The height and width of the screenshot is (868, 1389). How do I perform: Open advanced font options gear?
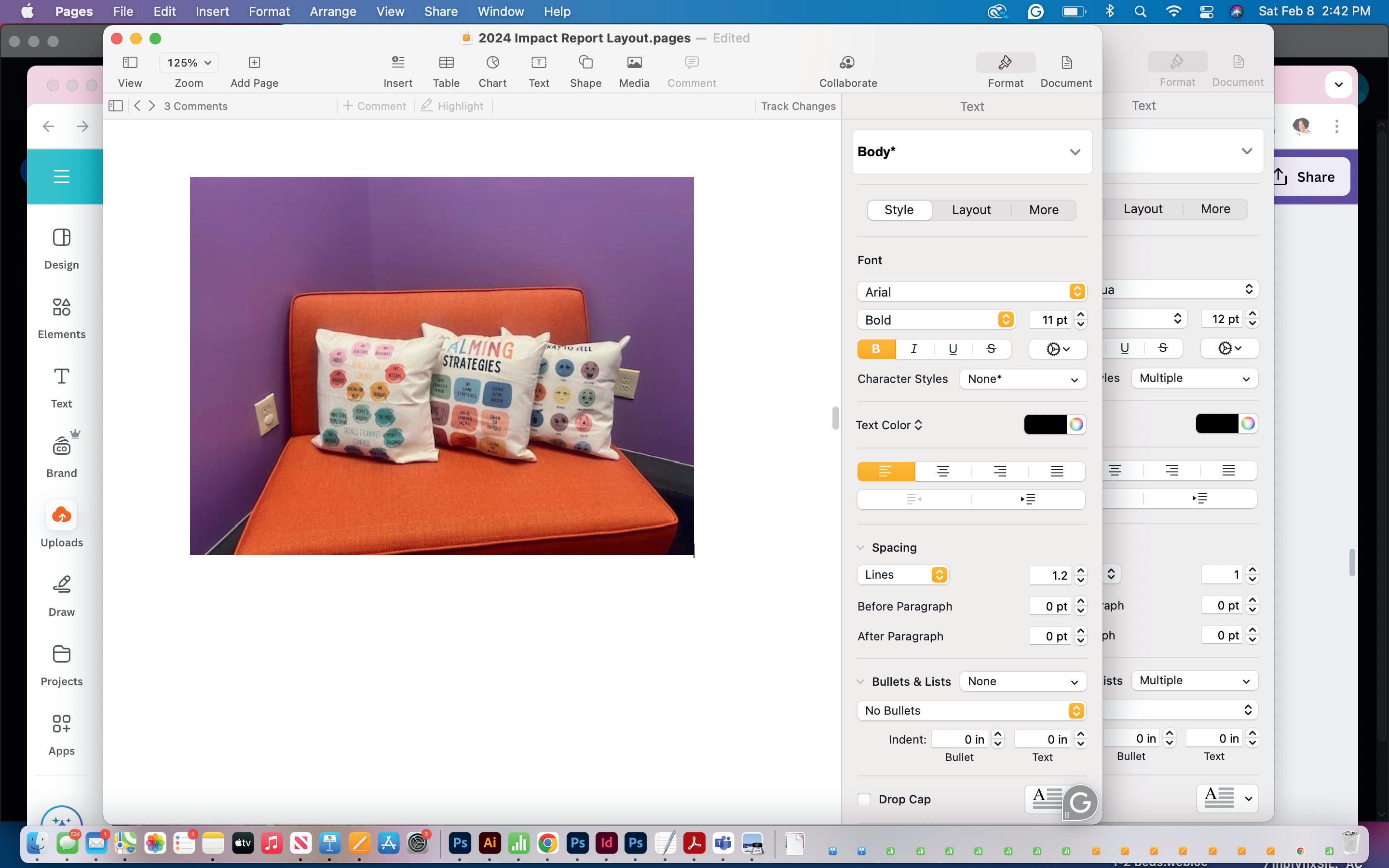pyautogui.click(x=1057, y=349)
